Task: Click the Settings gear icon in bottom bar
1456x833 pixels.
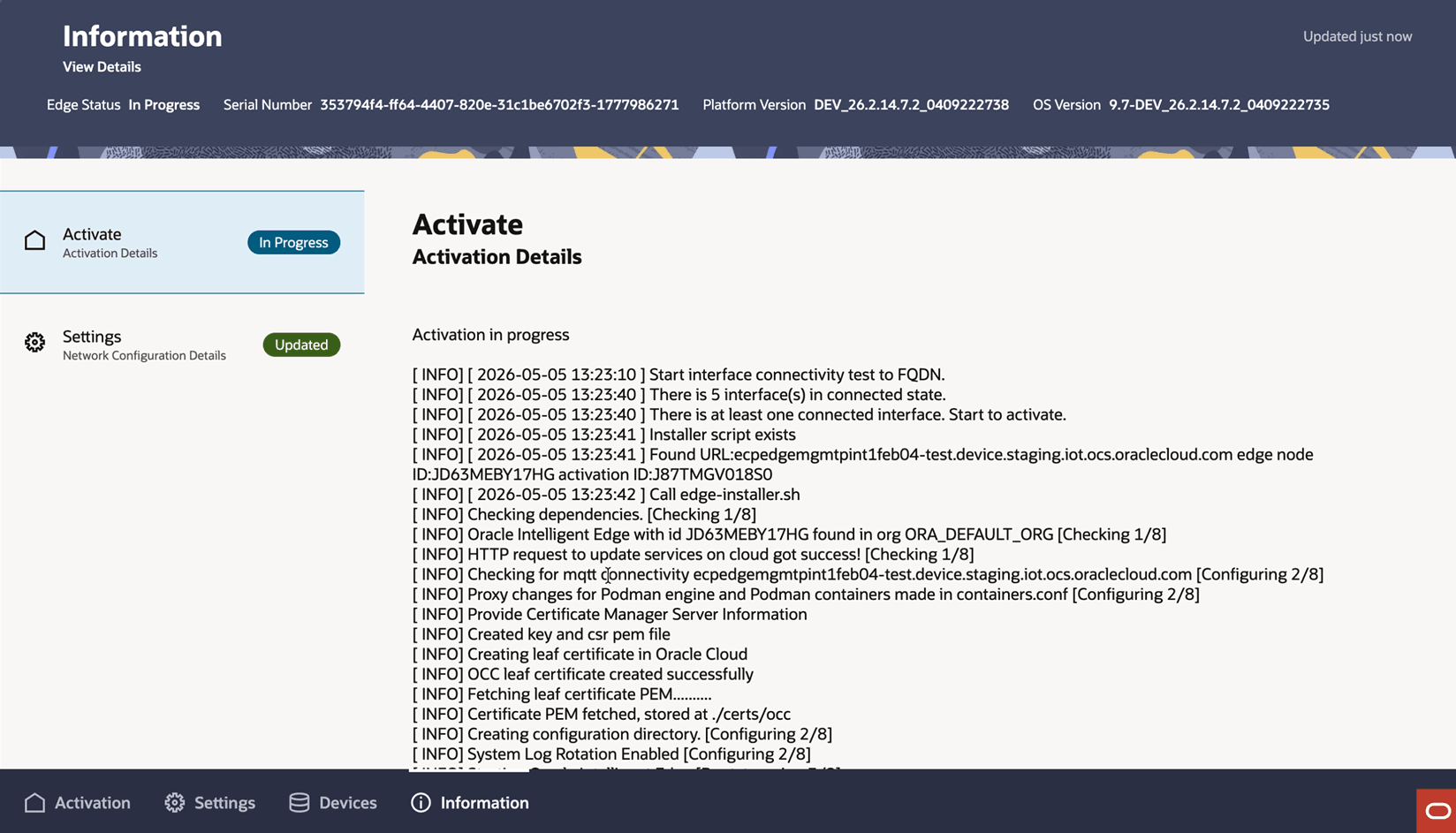Action: (x=175, y=802)
